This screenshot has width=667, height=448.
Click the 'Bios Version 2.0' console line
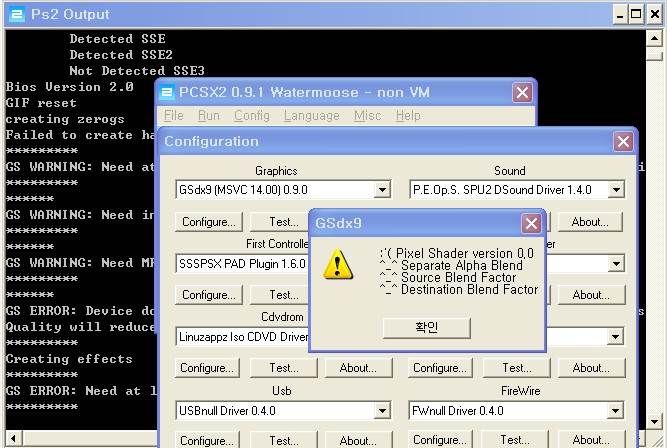tap(70, 87)
